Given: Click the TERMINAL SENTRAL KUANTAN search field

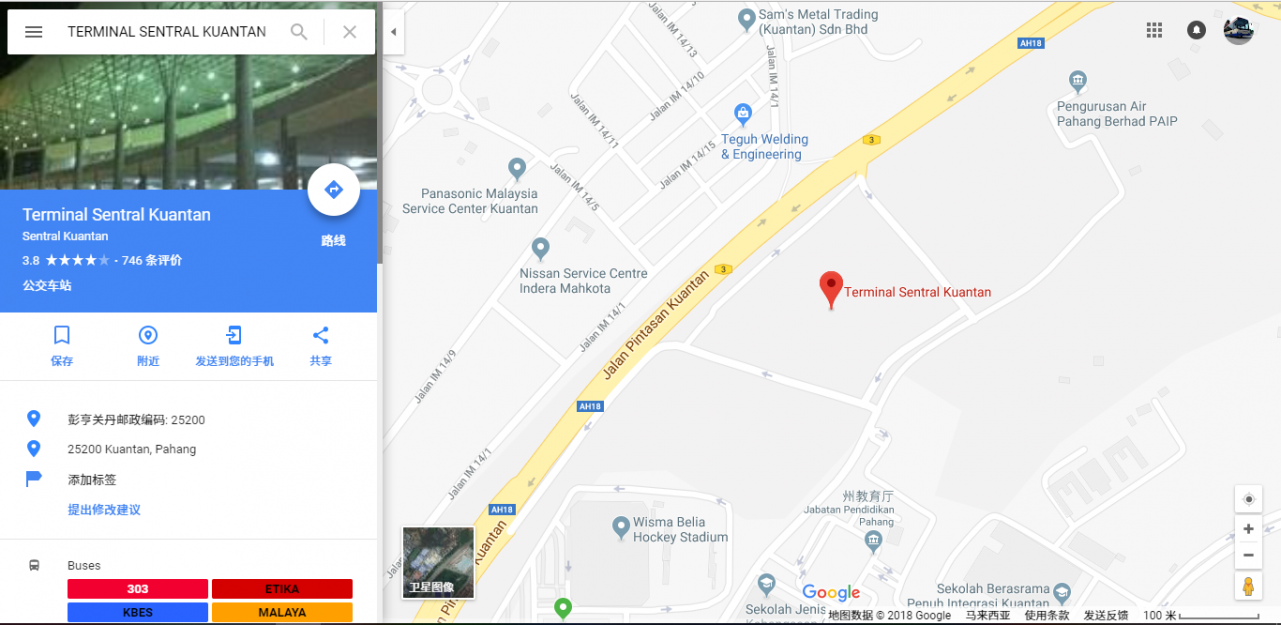Looking at the screenshot, I should pyautogui.click(x=167, y=32).
